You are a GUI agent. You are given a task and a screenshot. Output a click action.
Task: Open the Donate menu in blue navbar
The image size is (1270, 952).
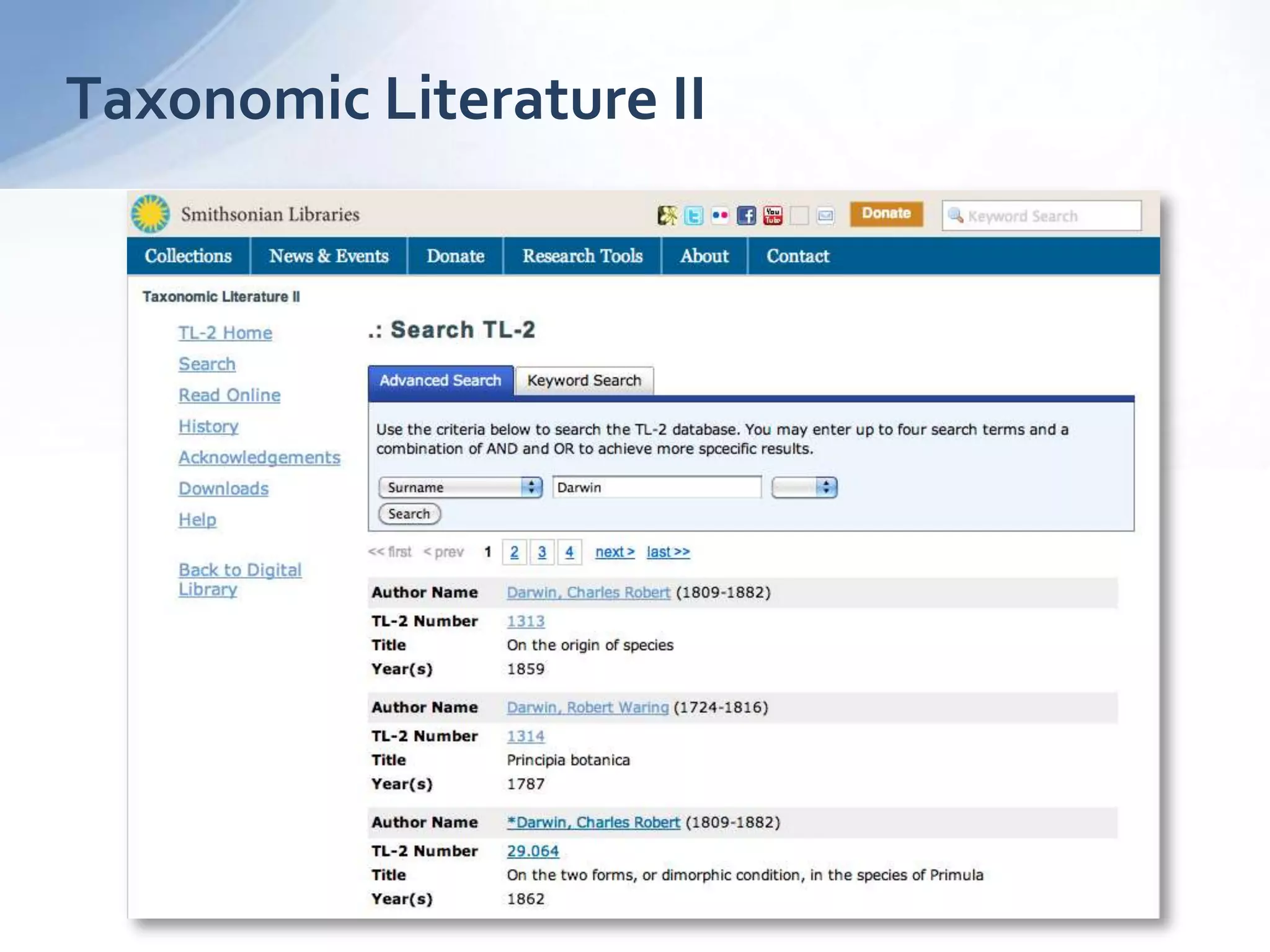pyautogui.click(x=455, y=256)
